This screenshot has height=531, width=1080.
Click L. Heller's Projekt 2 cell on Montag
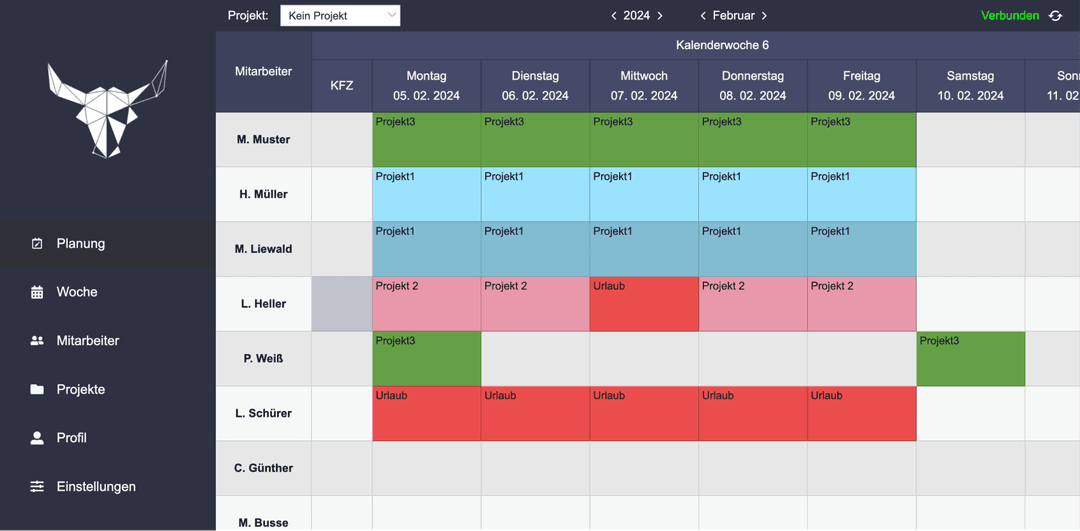pos(426,304)
